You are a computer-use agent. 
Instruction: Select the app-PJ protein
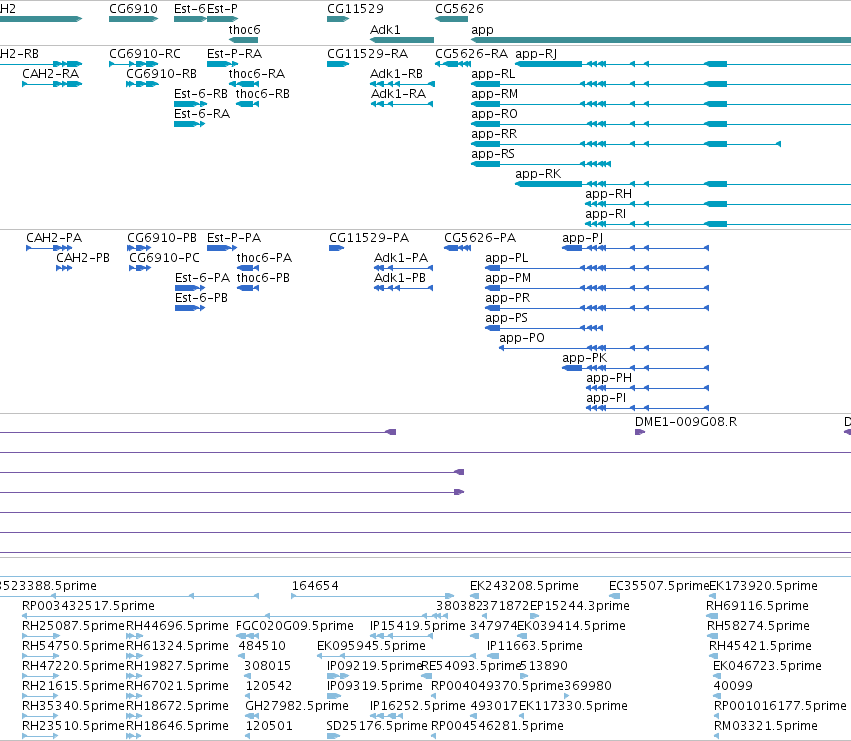click(x=582, y=238)
